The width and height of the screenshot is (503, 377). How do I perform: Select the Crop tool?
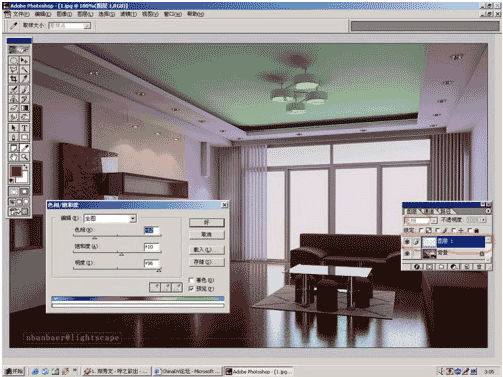(x=14, y=79)
